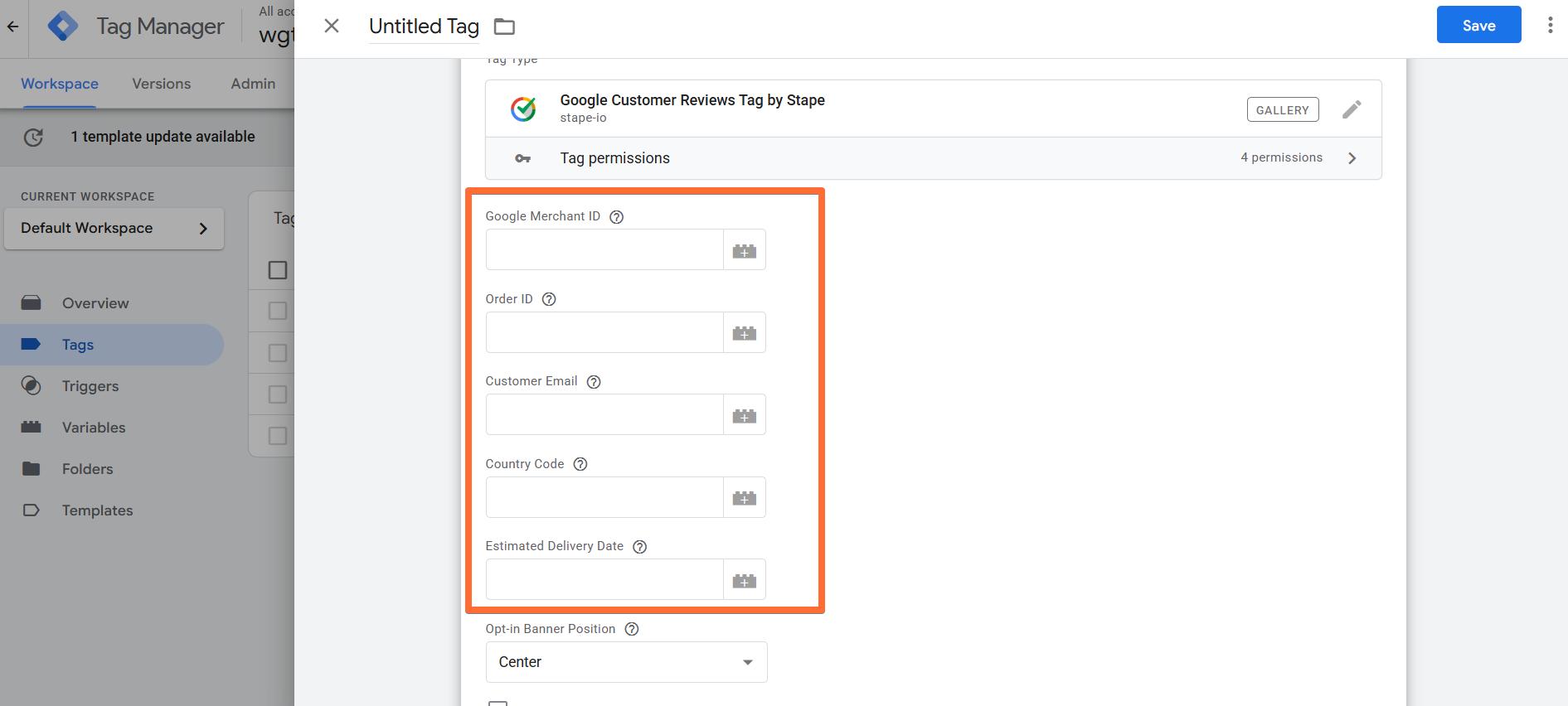1568x706 pixels.
Task: Show help for Google Merchant ID
Action: pos(617,217)
